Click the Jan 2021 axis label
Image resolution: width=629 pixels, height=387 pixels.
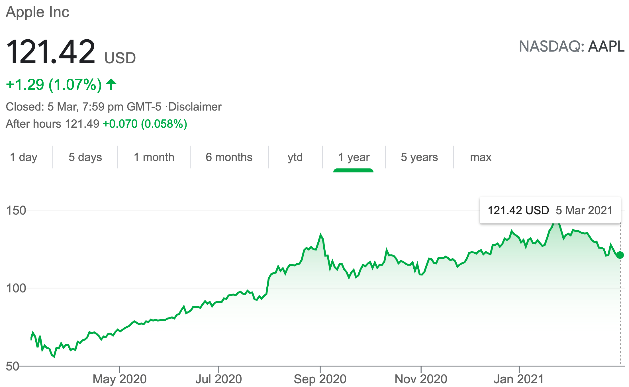(518, 379)
